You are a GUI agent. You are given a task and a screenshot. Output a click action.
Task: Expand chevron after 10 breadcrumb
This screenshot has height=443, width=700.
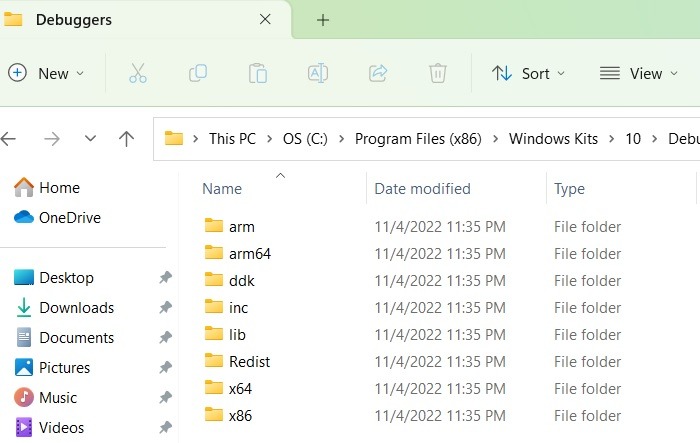tap(654, 139)
